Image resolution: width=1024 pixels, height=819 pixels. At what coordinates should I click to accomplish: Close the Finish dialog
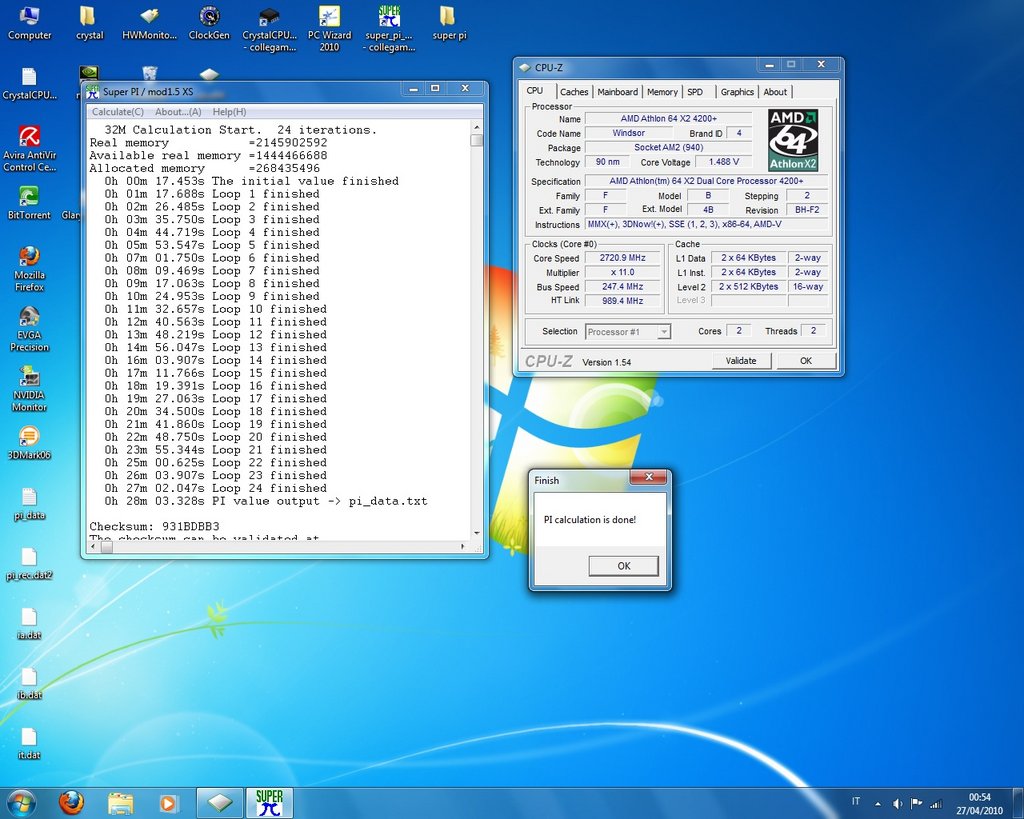click(649, 477)
